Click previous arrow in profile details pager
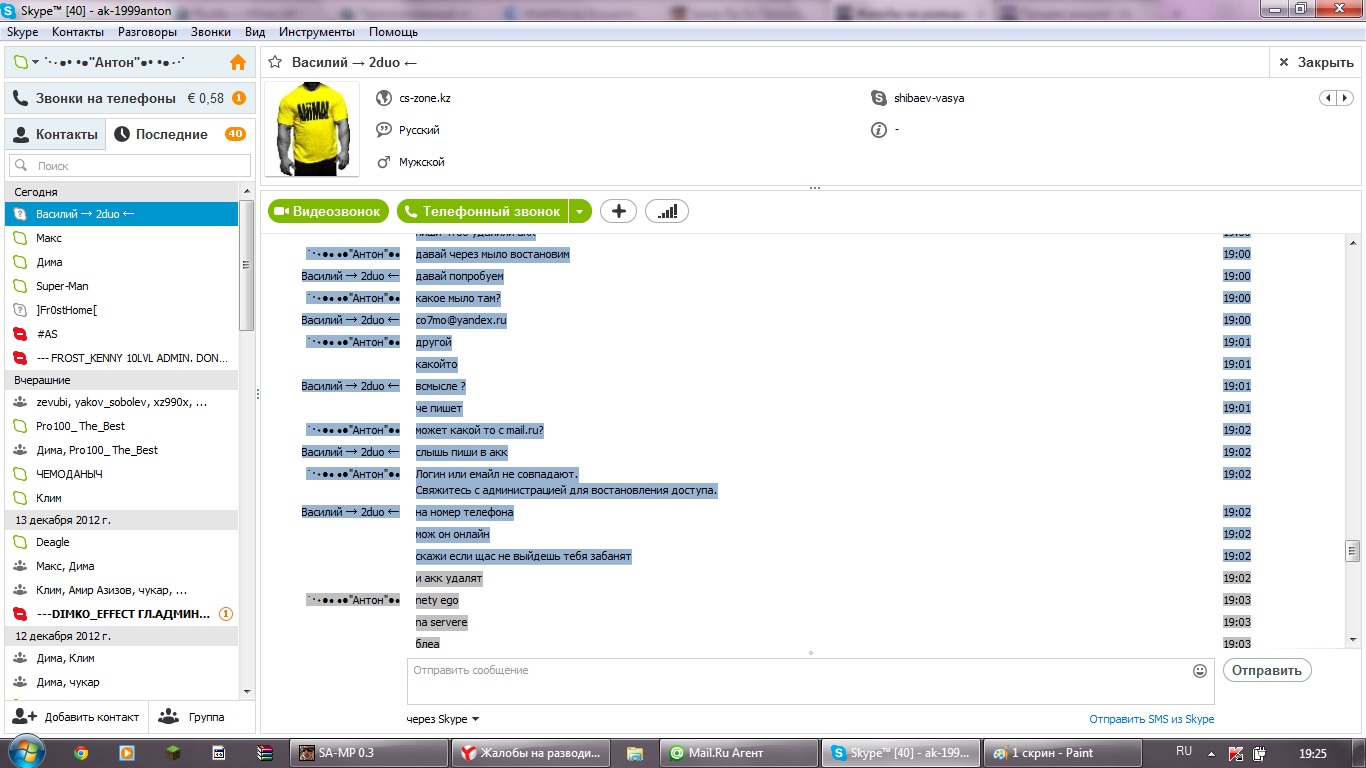 point(1328,98)
